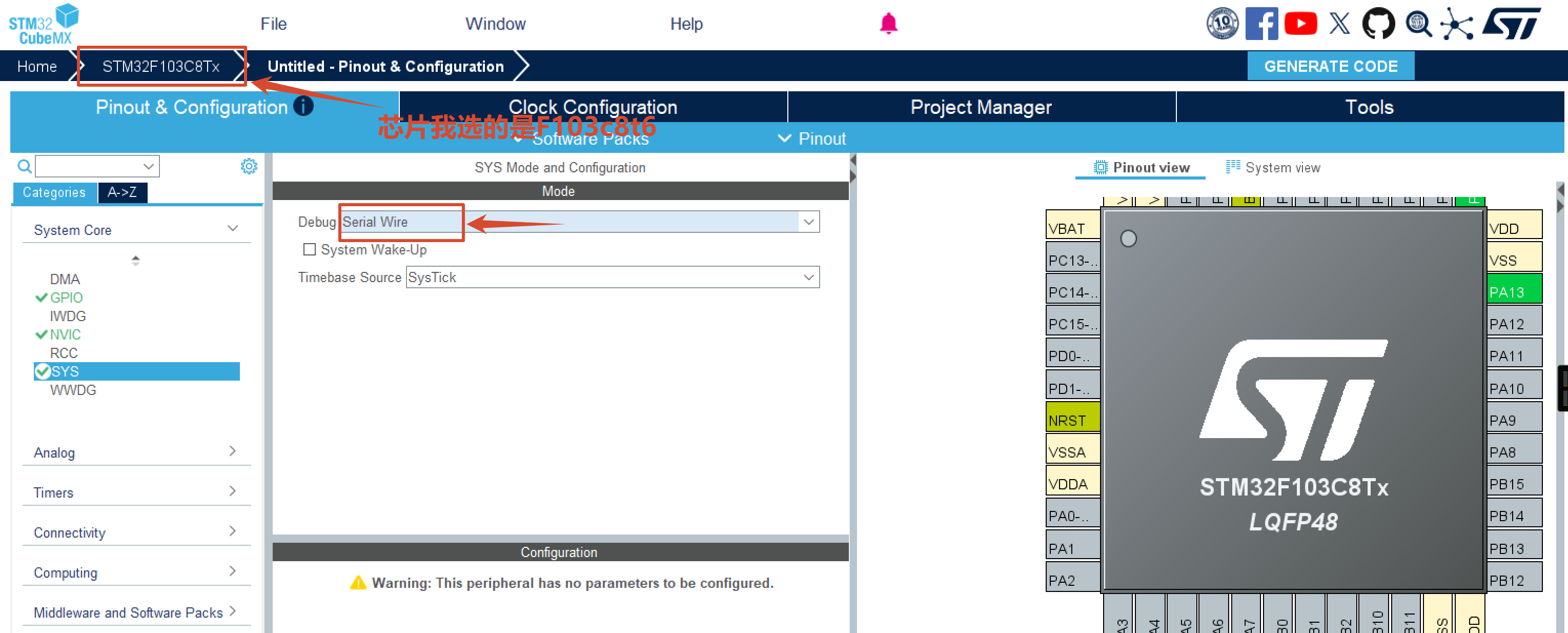The height and width of the screenshot is (633, 1568).
Task: Enable the System Wake-Up checkbox
Action: pos(309,249)
